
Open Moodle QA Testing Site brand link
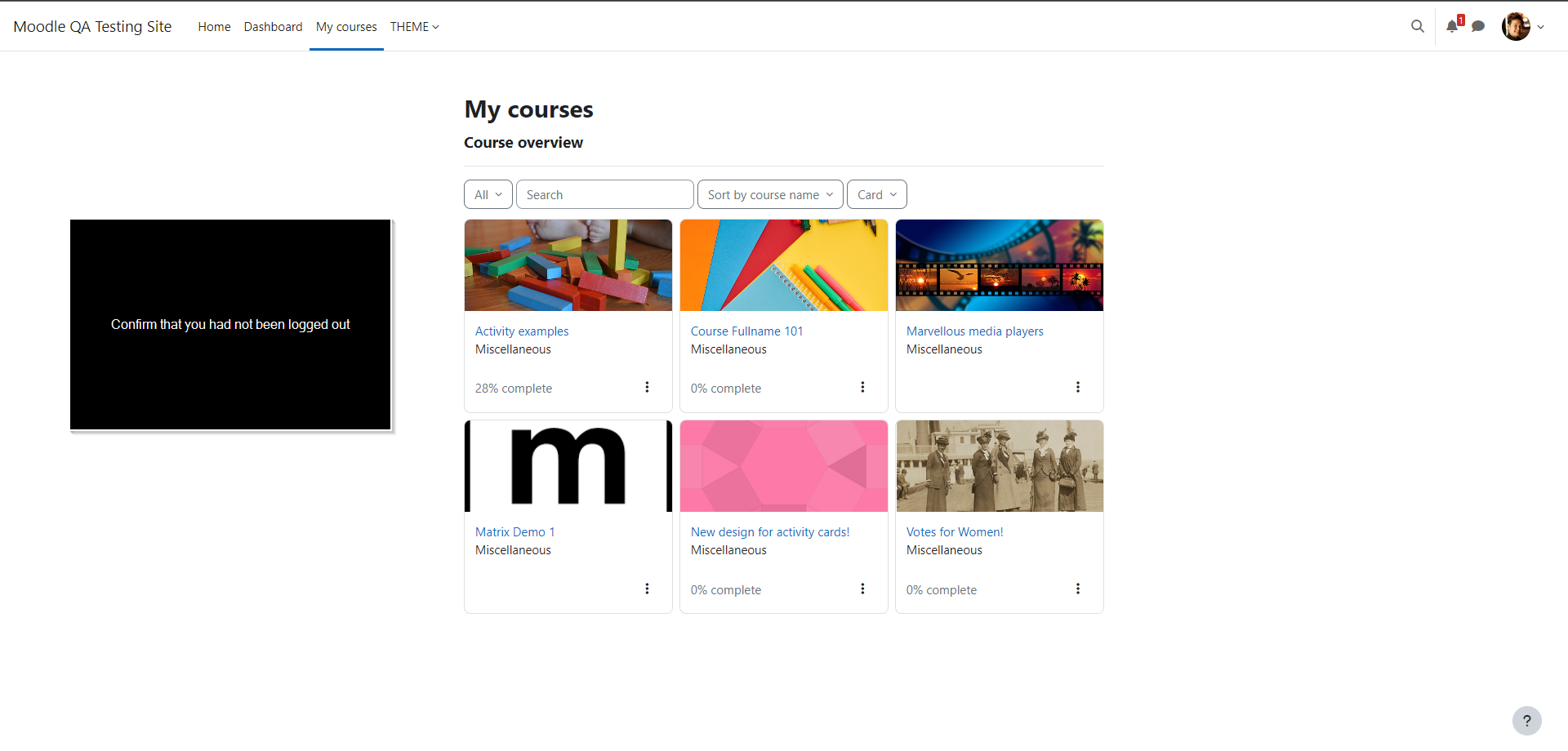click(92, 26)
